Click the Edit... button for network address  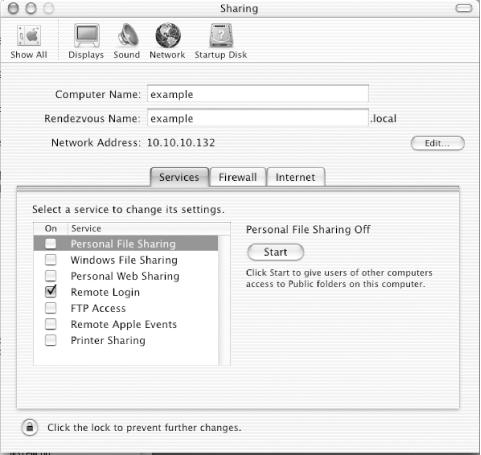pyautogui.click(x=437, y=143)
